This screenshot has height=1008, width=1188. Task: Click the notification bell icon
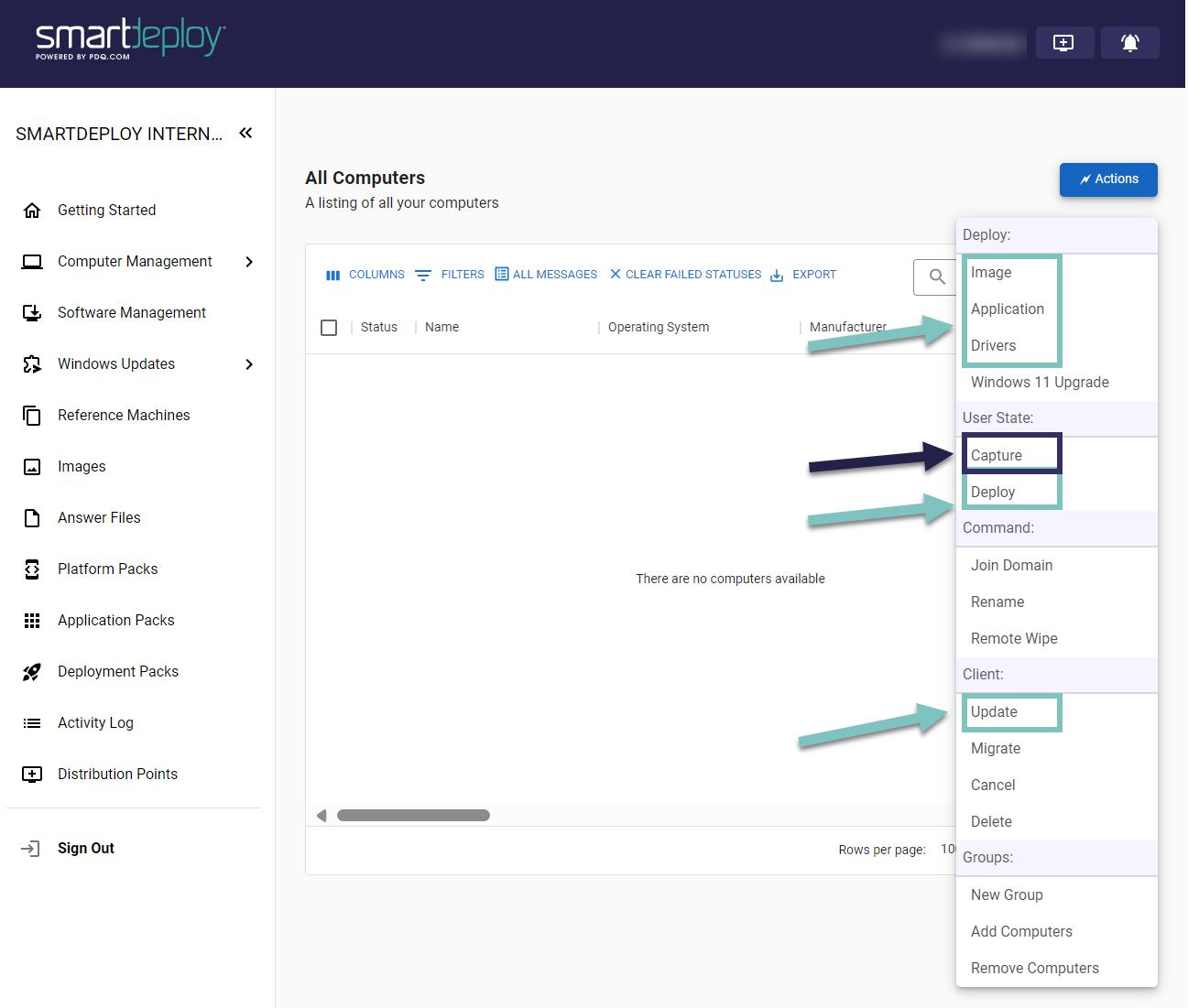point(1129,43)
